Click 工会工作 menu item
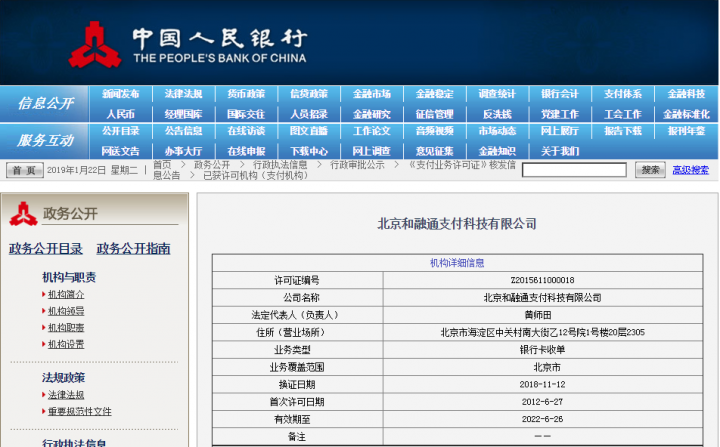Image resolution: width=720 pixels, height=447 pixels. [x=623, y=114]
